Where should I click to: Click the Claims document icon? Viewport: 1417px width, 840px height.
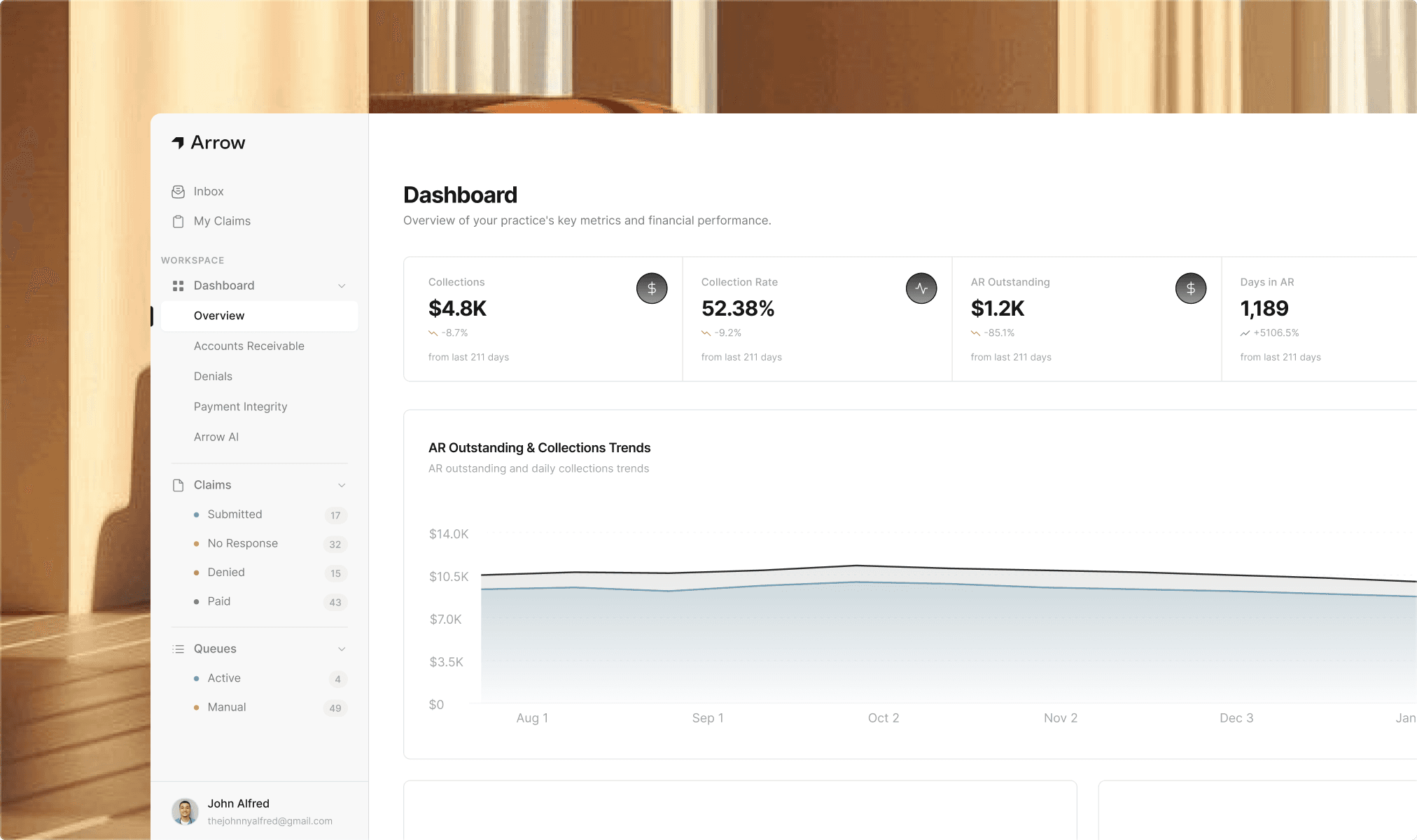178,485
